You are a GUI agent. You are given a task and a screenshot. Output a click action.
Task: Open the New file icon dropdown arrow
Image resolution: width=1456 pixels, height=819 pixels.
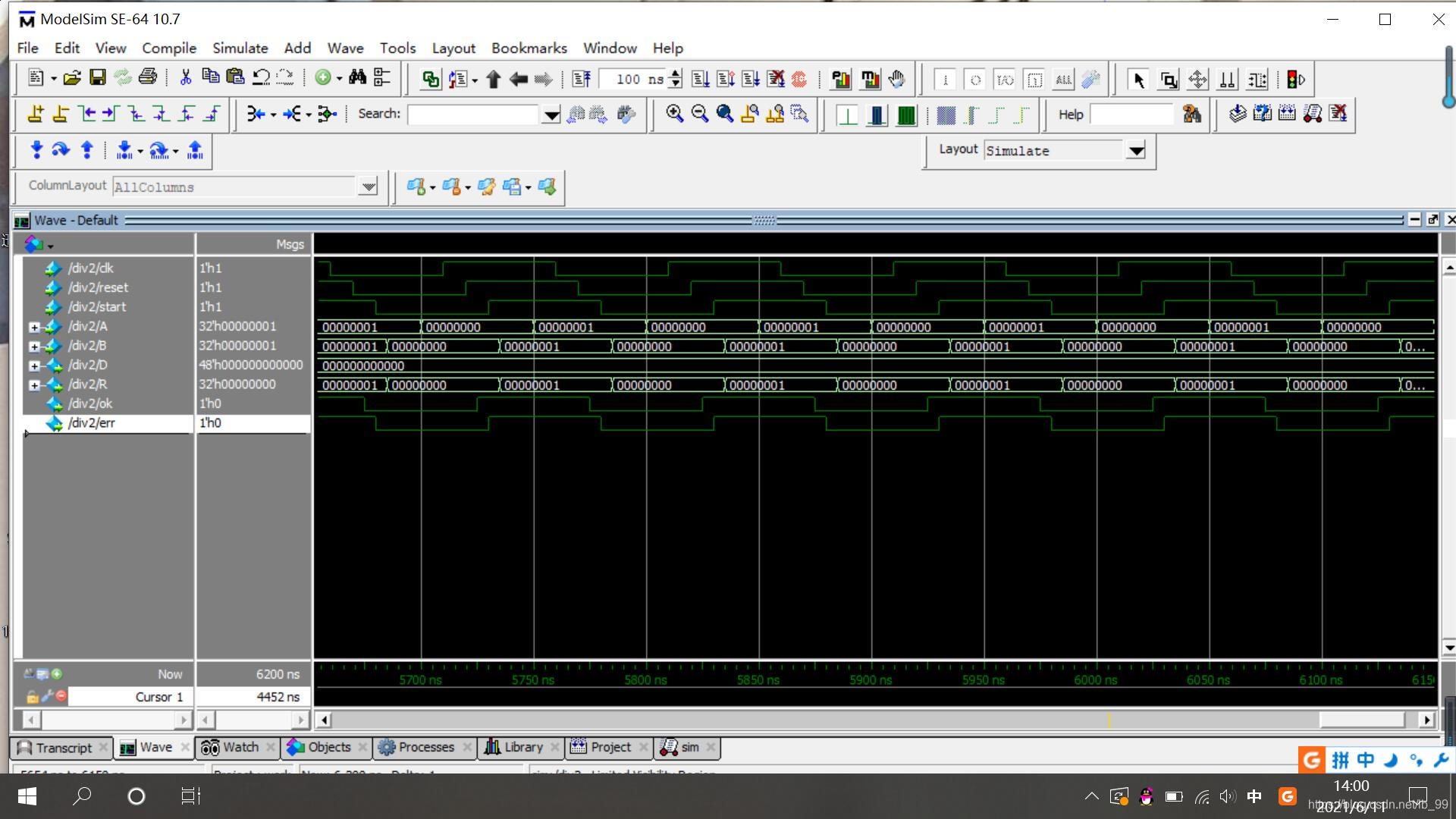coord(53,78)
